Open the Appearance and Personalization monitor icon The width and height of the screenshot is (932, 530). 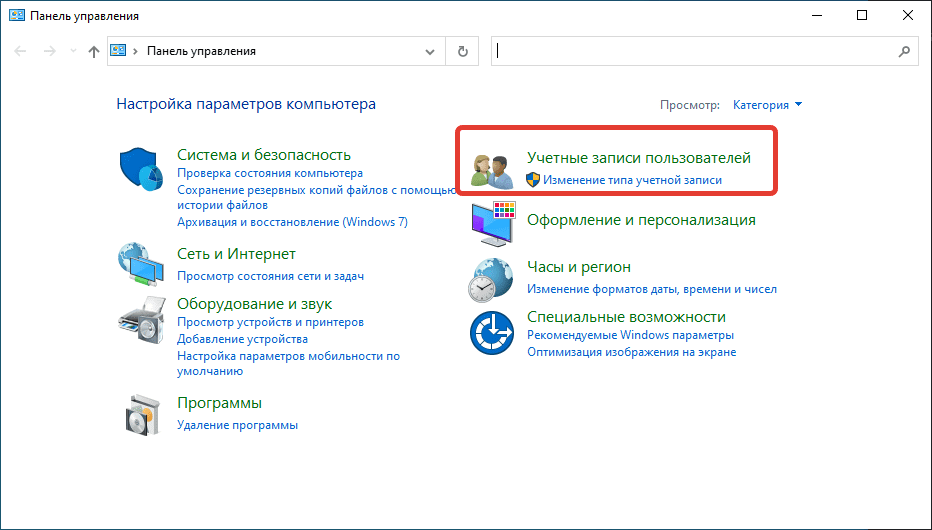[x=493, y=223]
